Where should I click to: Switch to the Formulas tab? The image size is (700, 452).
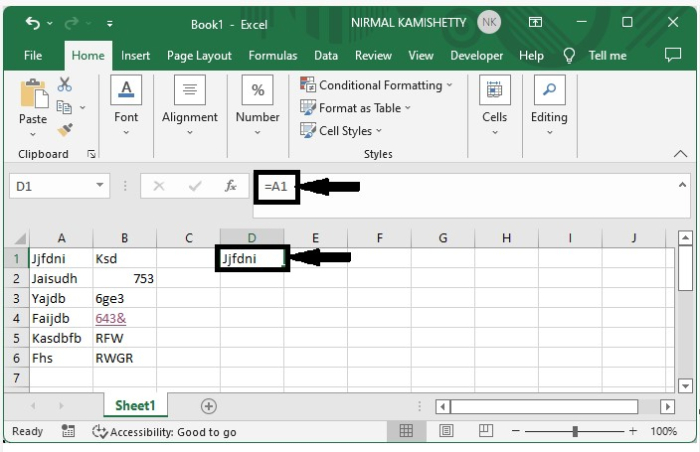(273, 55)
